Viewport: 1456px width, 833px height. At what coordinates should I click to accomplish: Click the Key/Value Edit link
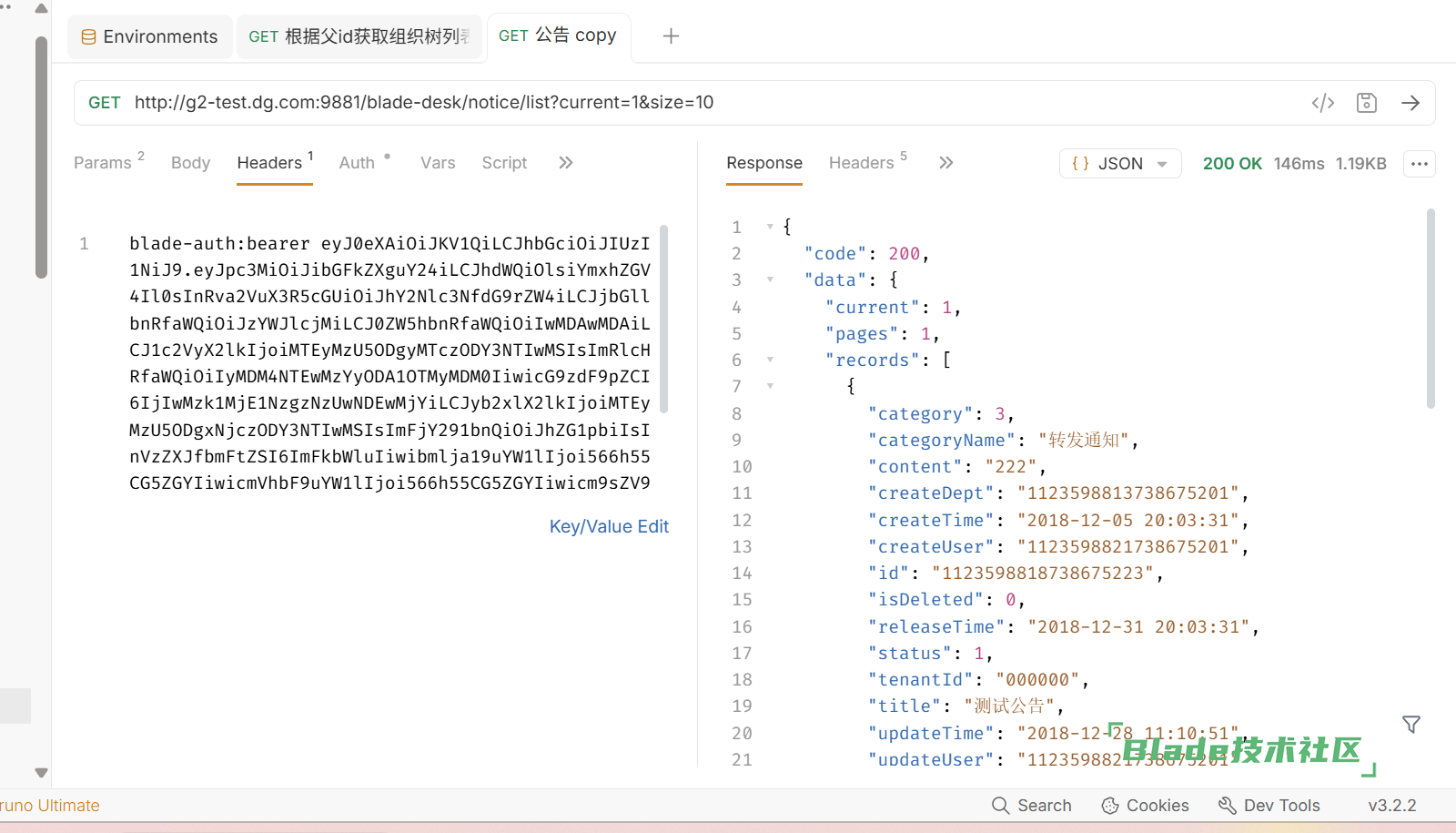(x=609, y=526)
